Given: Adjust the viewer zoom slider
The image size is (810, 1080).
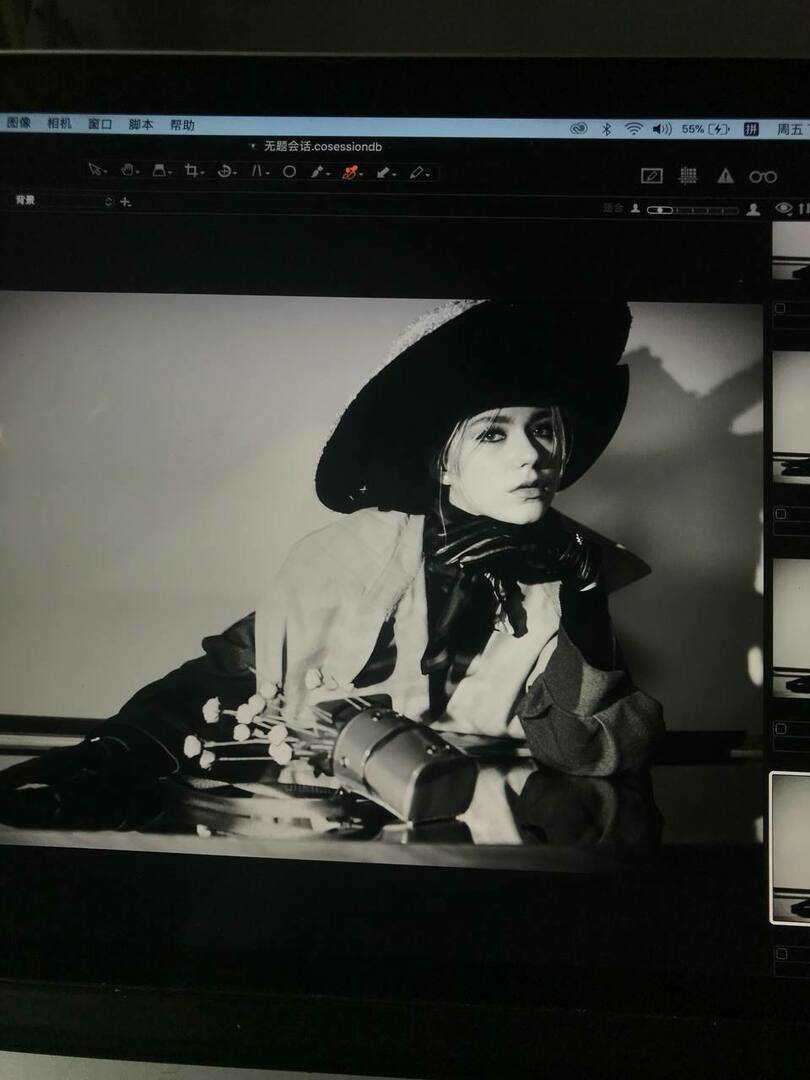Looking at the screenshot, I should click(x=692, y=210).
